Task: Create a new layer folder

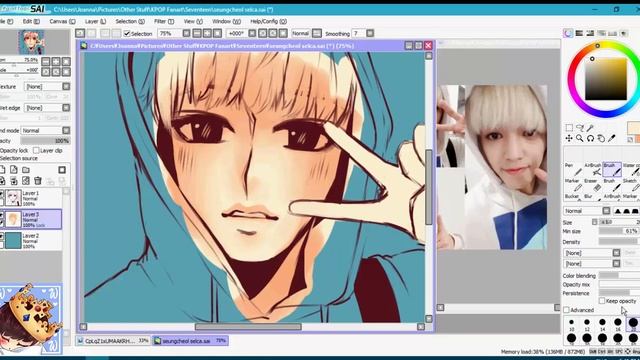Action: pos(26,169)
